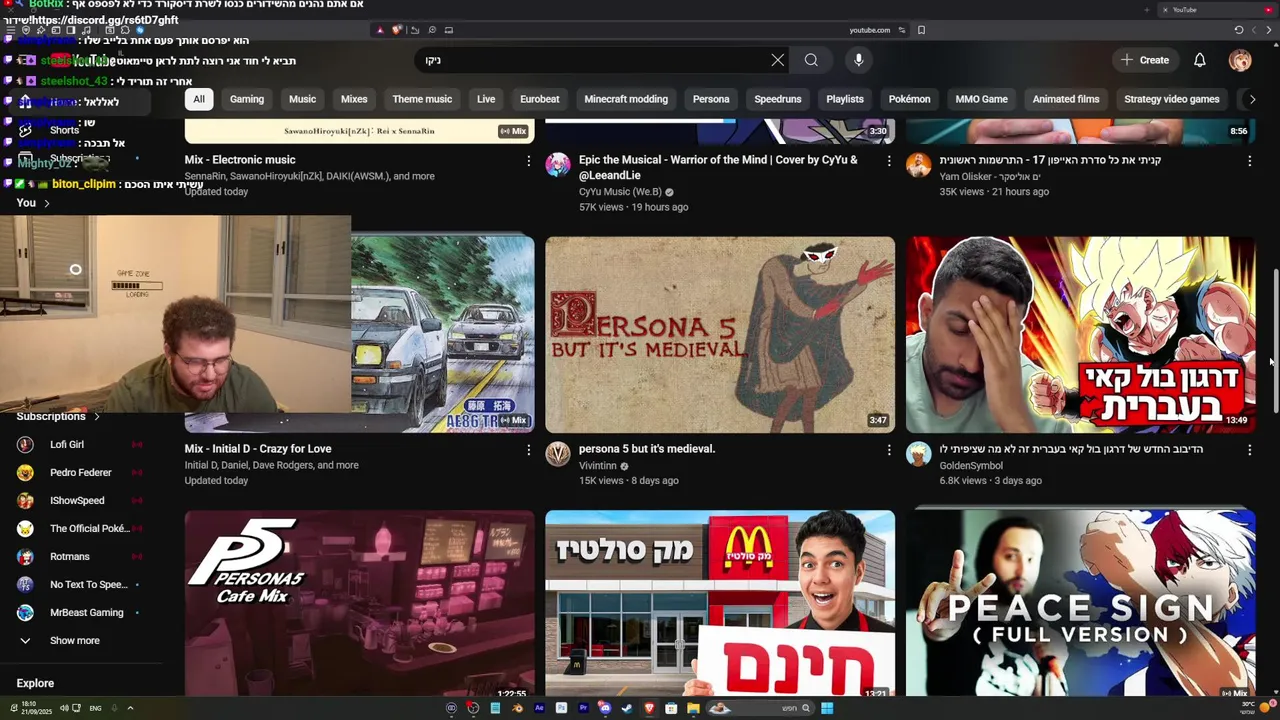This screenshot has width=1280, height=720.
Task: Open GoldenSymbol channel avatar
Action: point(918,455)
